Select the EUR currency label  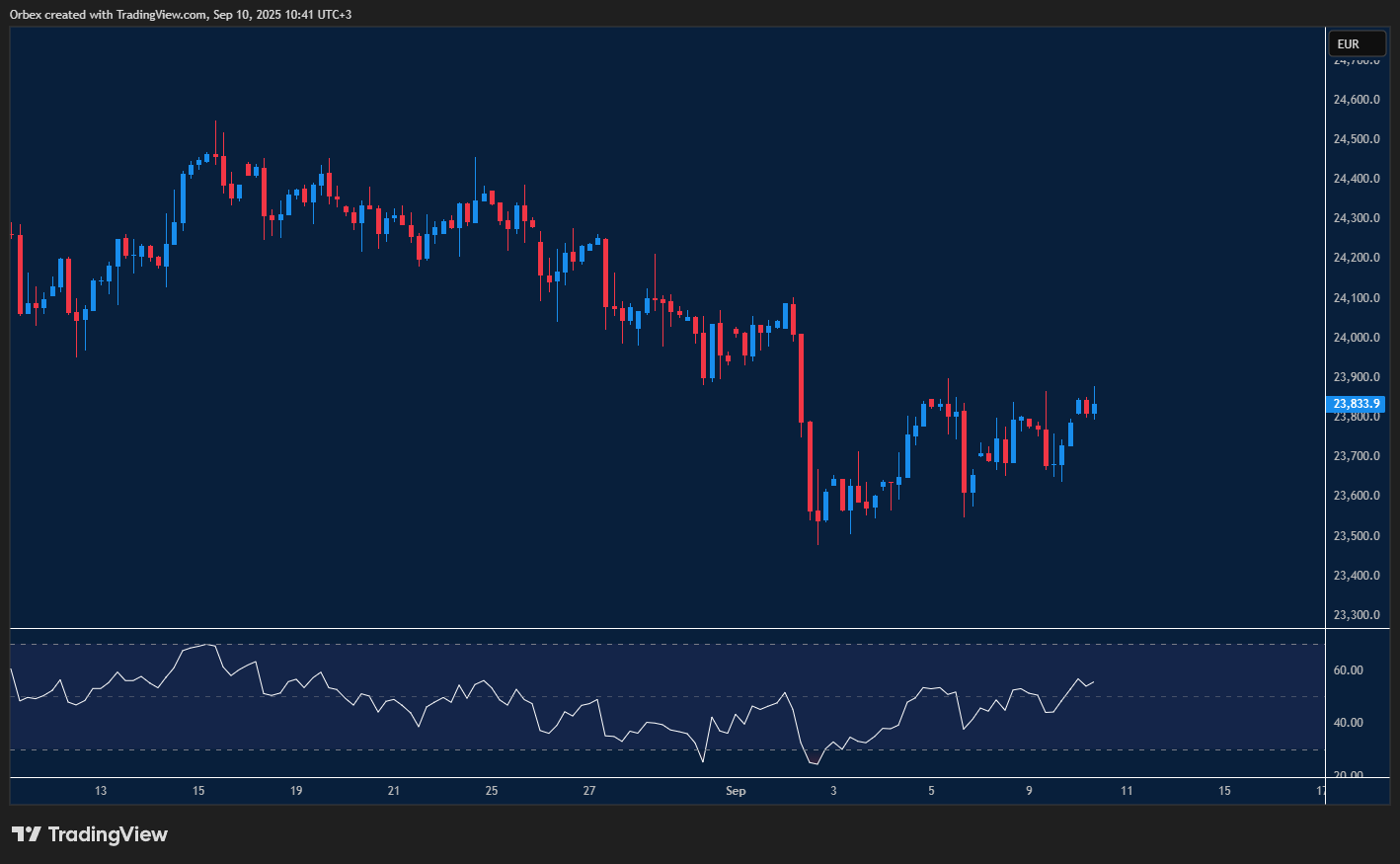point(1357,43)
